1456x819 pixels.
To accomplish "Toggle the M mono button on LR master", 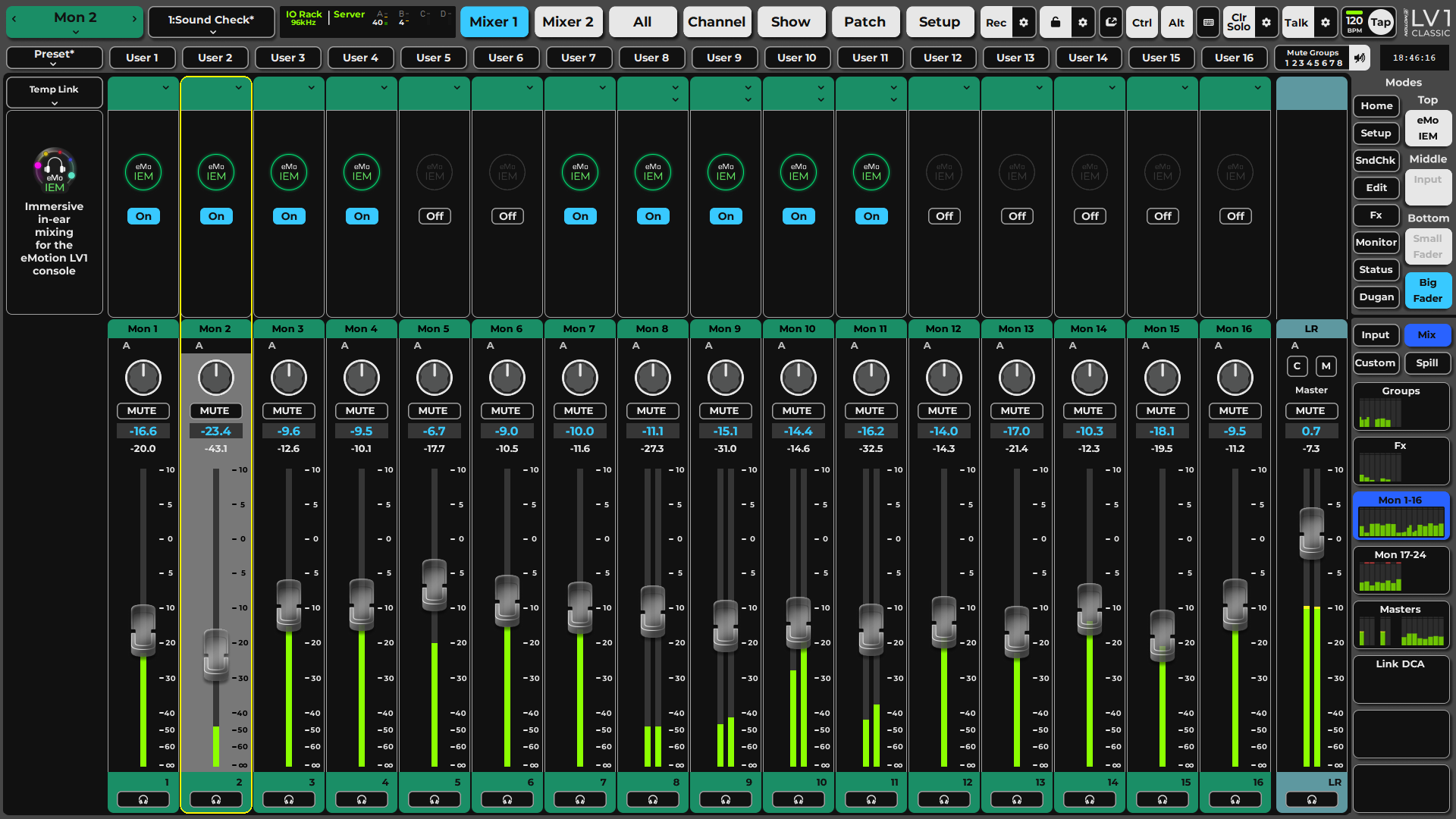I will pos(1326,366).
